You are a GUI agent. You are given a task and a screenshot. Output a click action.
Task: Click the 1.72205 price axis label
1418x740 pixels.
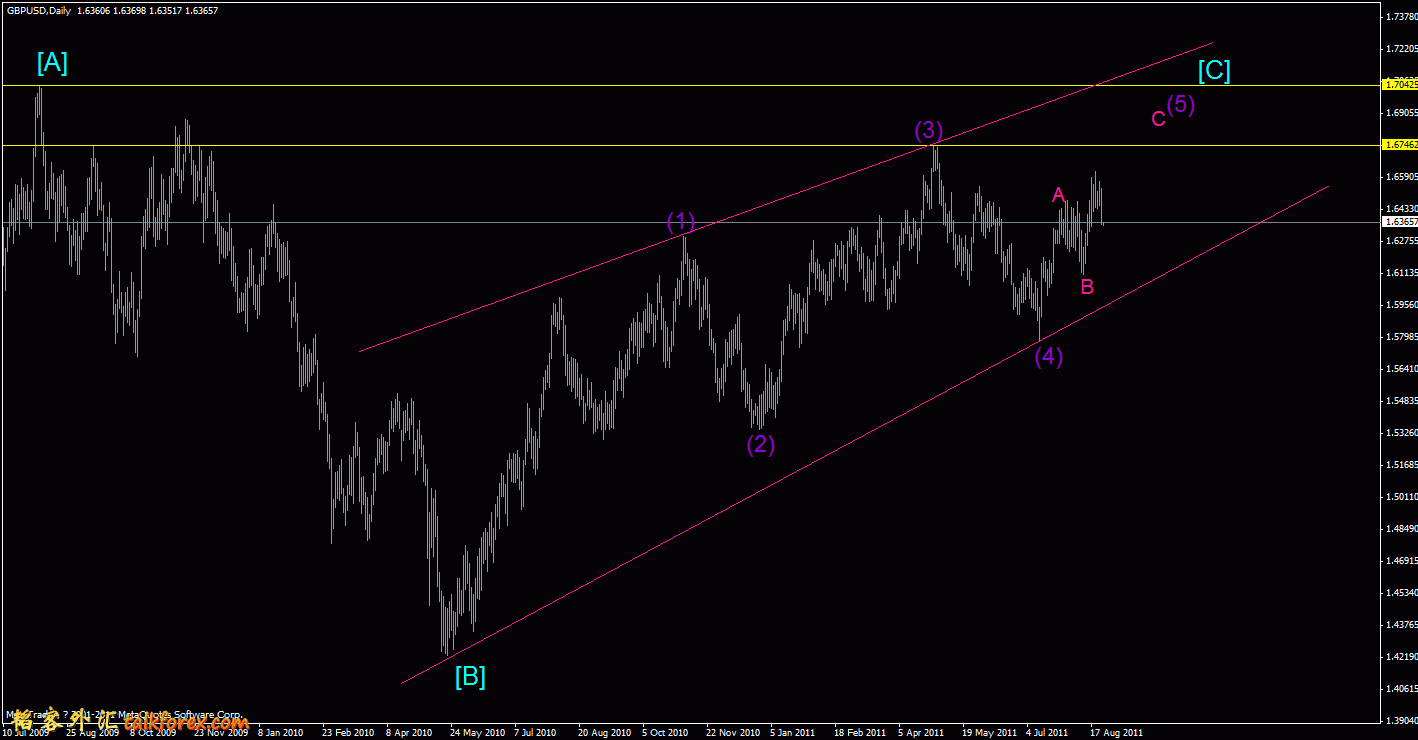tap(1402, 49)
